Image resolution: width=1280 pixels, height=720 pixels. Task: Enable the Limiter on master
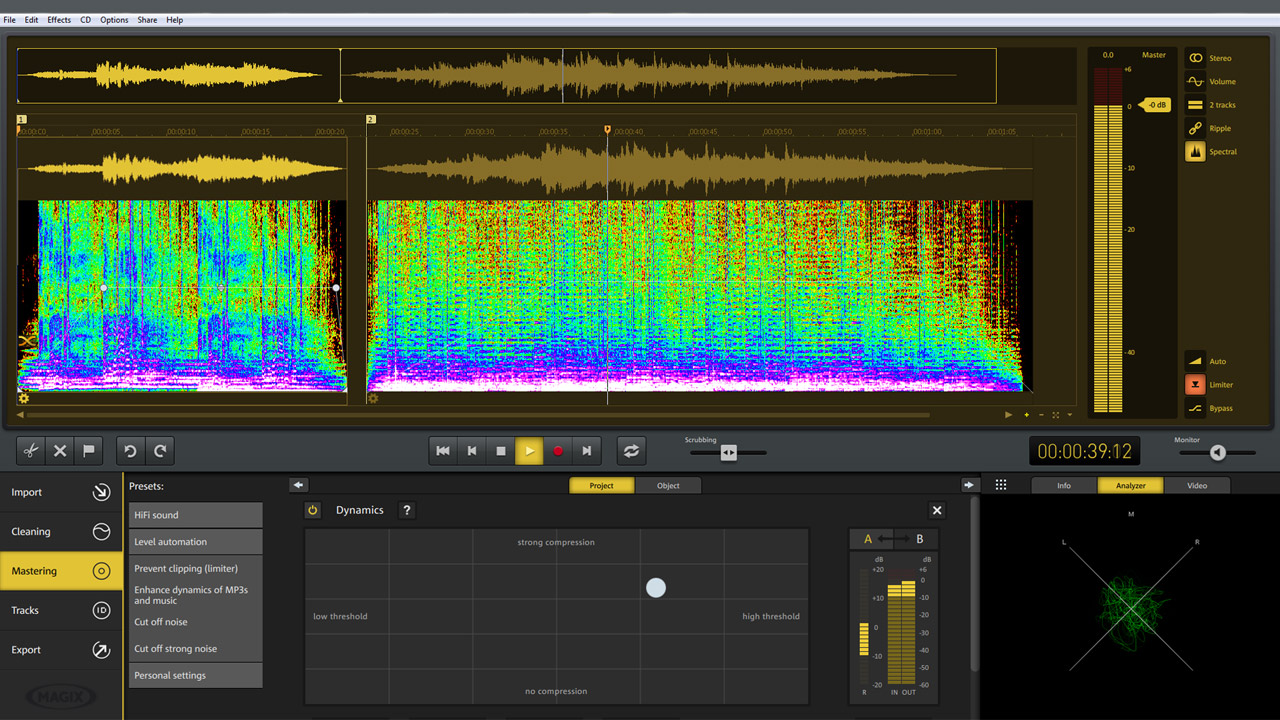(x=1195, y=385)
